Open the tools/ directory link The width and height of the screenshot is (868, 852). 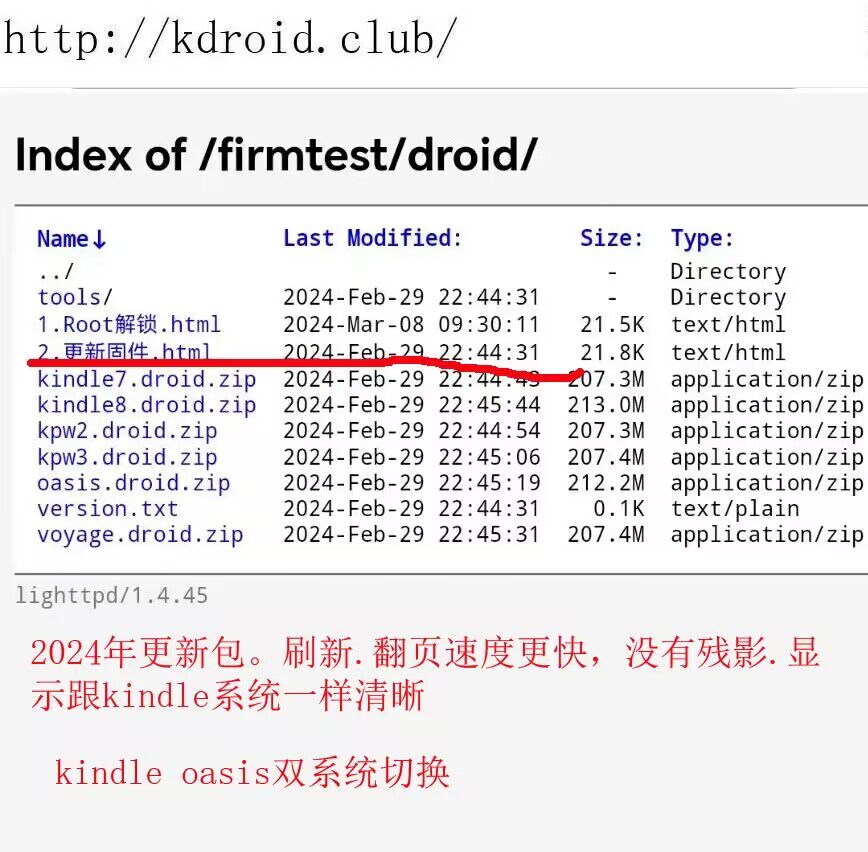pos(75,297)
